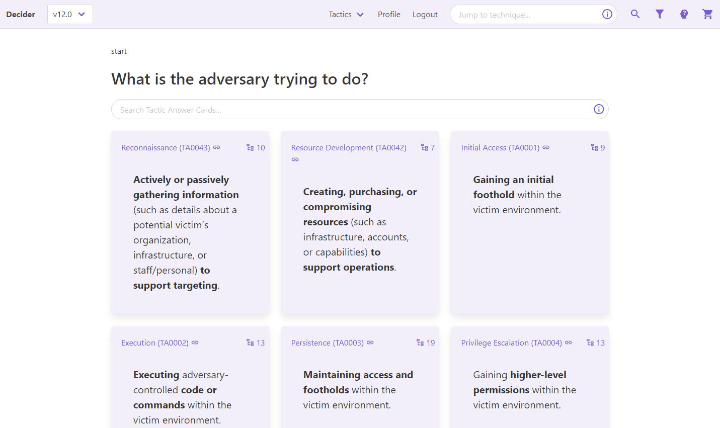This screenshot has height=428, width=720.
Task: Open the shopping cart icon
Action: tap(708, 14)
